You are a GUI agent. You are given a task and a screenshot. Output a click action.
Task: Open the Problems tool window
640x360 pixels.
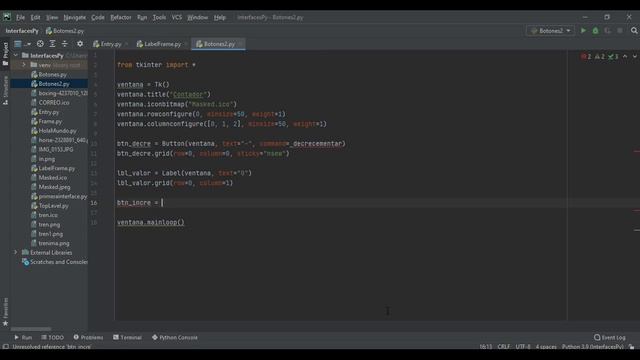[88, 338]
